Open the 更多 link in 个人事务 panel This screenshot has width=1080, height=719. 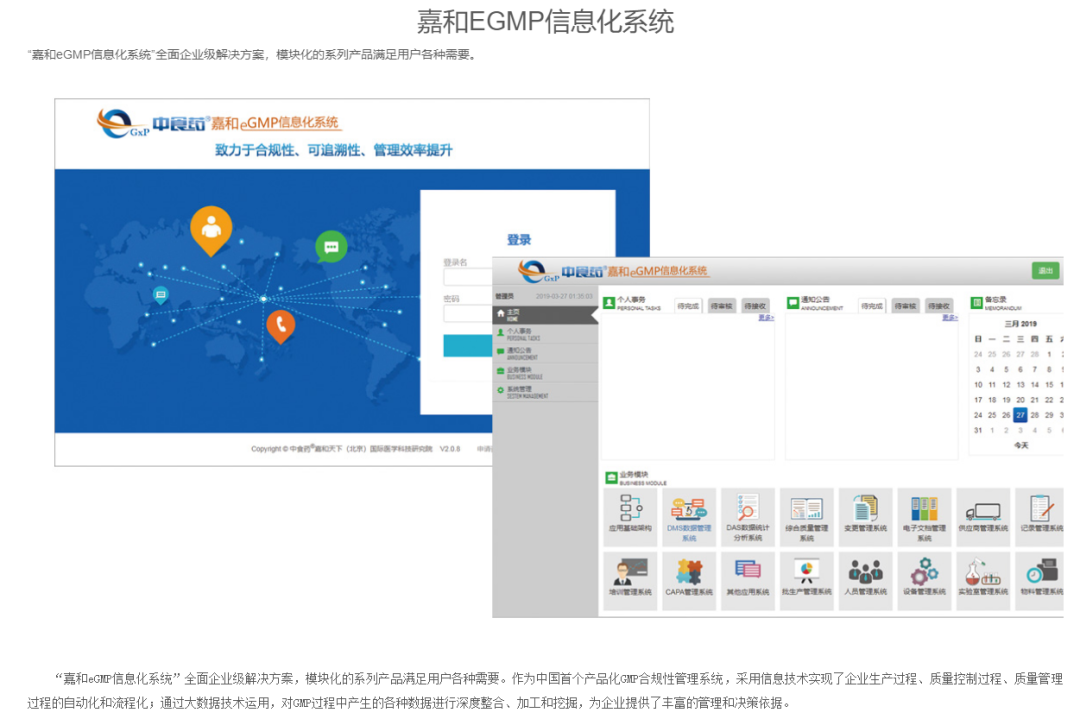coord(766,317)
